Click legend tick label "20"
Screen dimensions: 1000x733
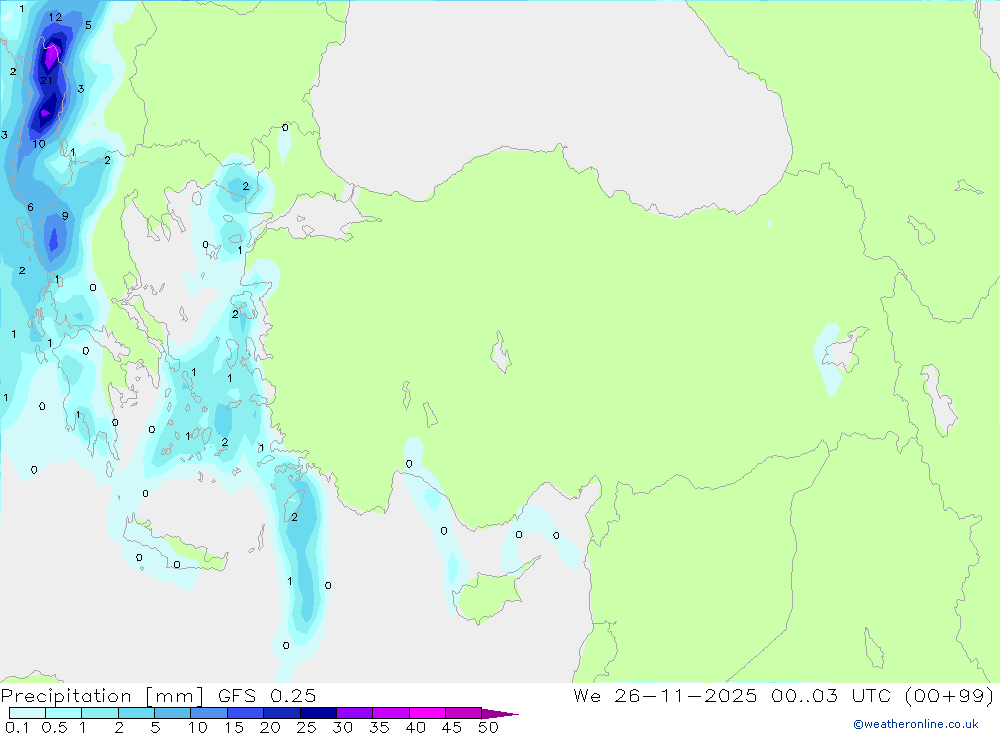point(270,727)
